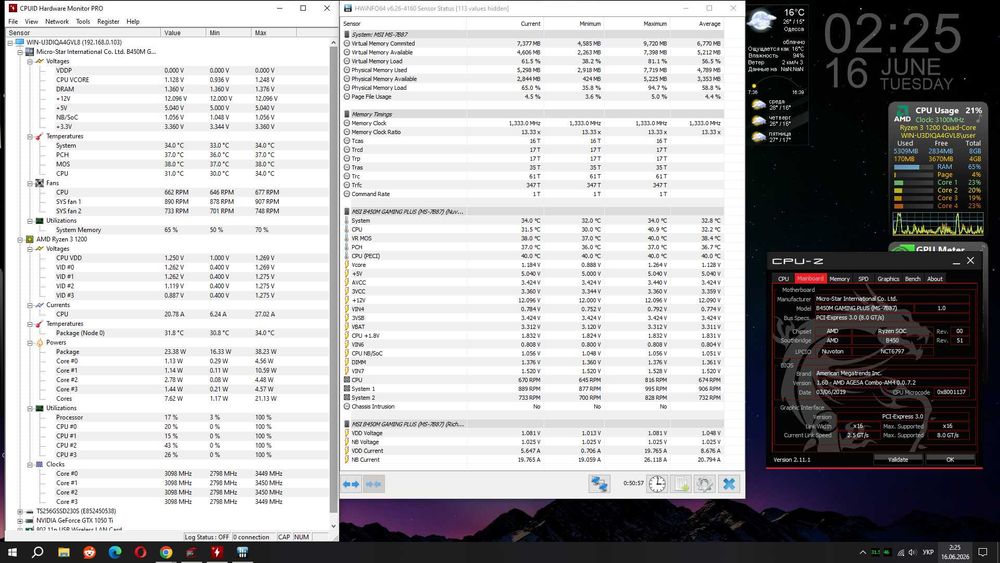Collapse the AMD Ryzen 3 1200 tree node
The width and height of the screenshot is (1000, 563).
point(20,239)
